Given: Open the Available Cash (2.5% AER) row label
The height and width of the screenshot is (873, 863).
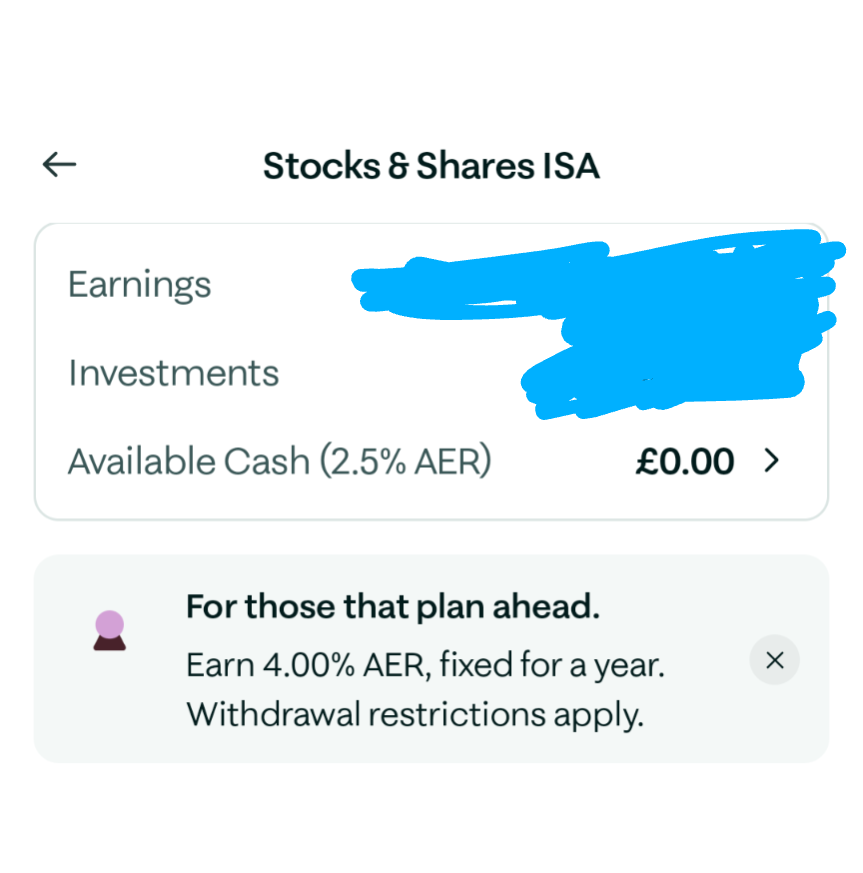Looking at the screenshot, I should 279,462.
